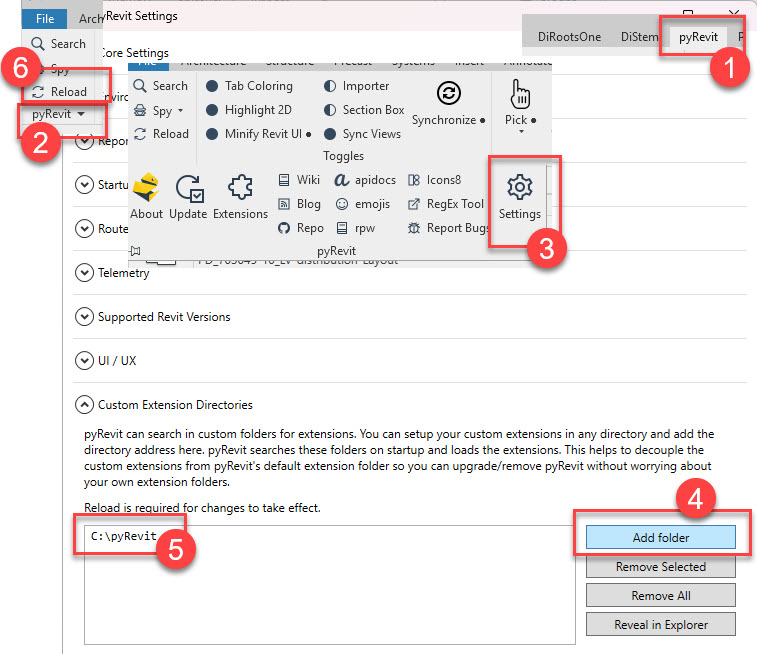Click the Core Settings heading
The height and width of the screenshot is (654, 757).
point(135,53)
